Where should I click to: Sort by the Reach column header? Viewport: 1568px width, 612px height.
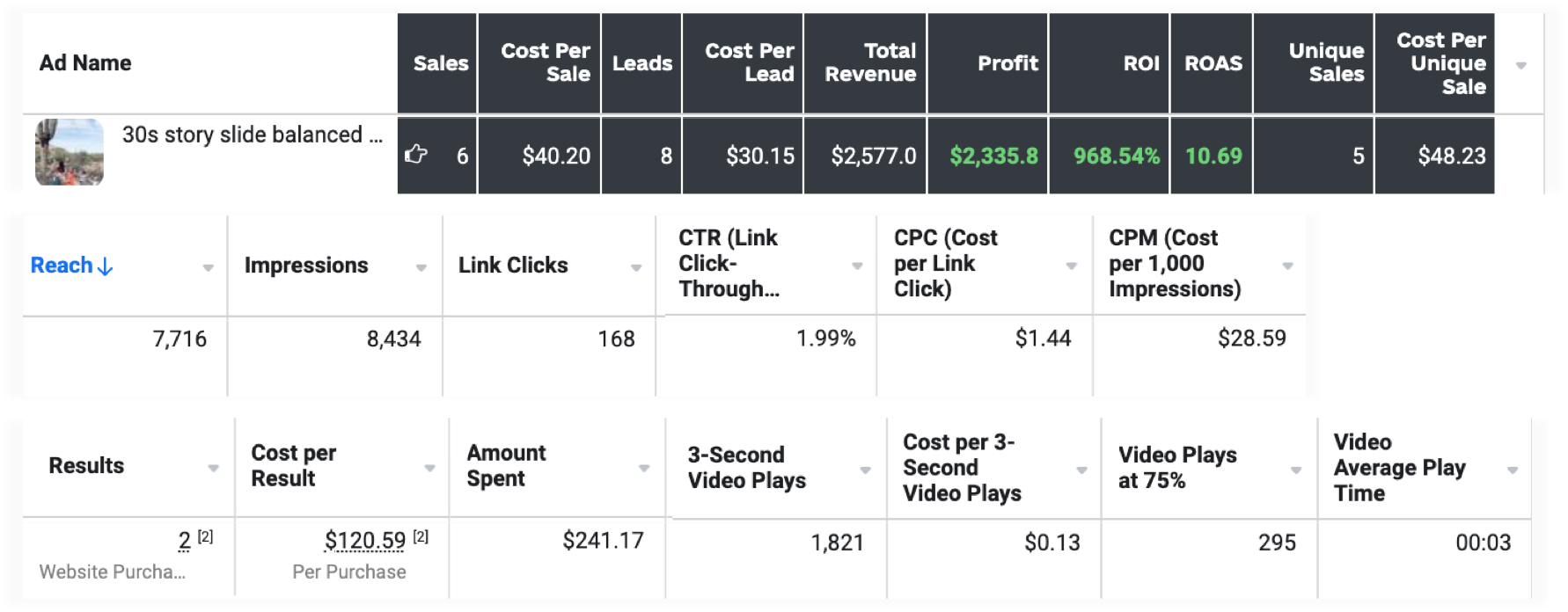62,266
